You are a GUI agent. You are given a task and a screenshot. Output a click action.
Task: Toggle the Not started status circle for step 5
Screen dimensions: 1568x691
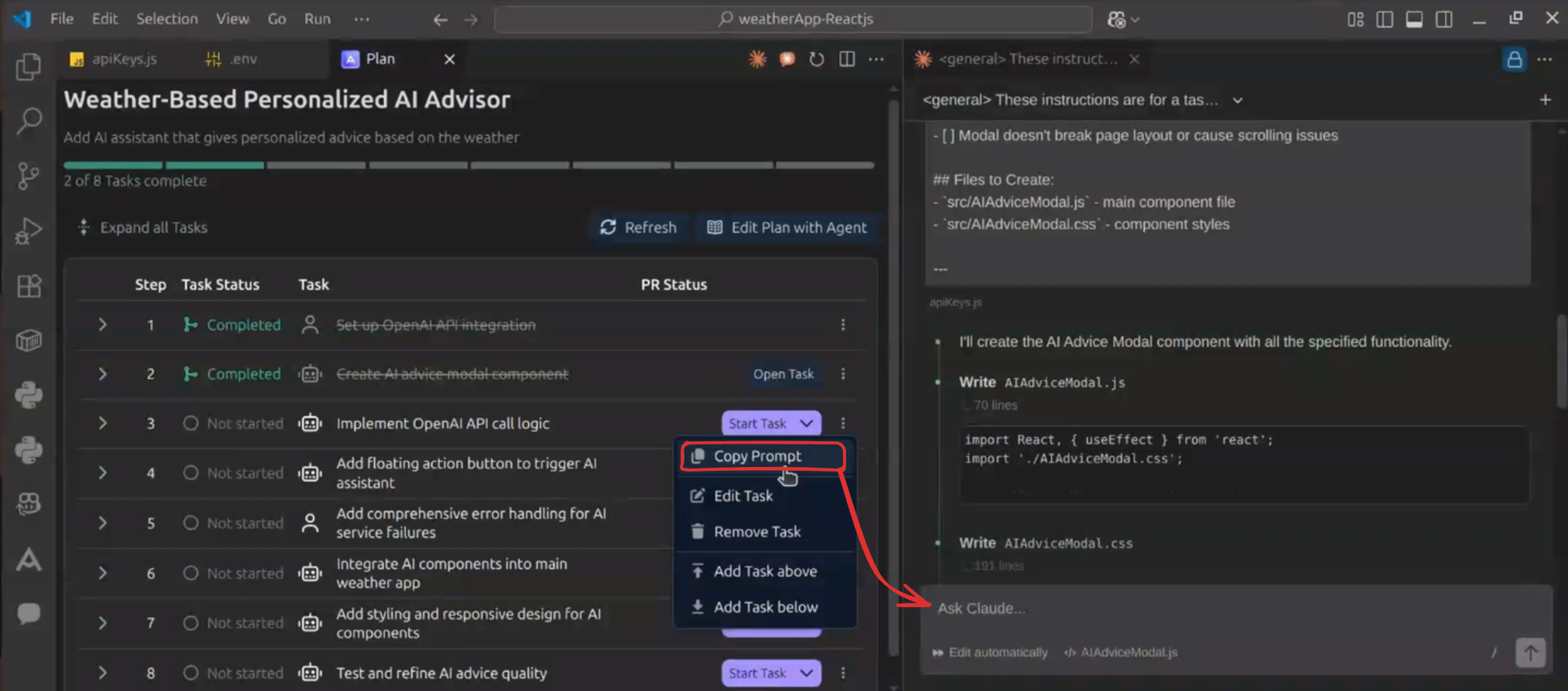coord(191,523)
